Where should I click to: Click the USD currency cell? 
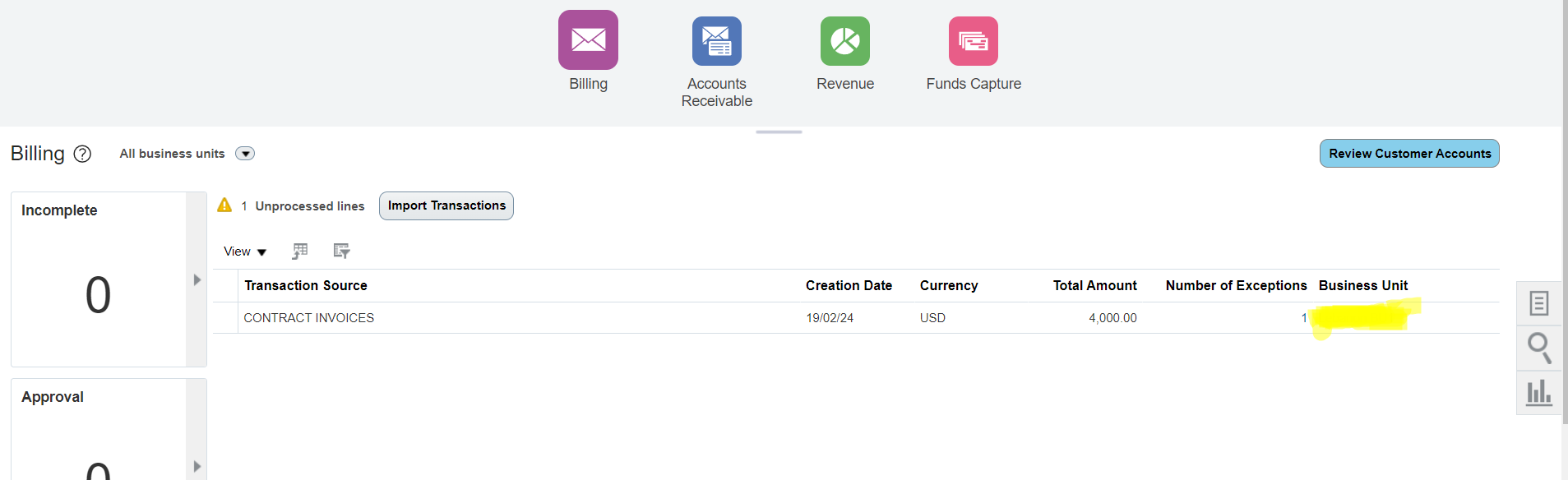pyautogui.click(x=932, y=318)
